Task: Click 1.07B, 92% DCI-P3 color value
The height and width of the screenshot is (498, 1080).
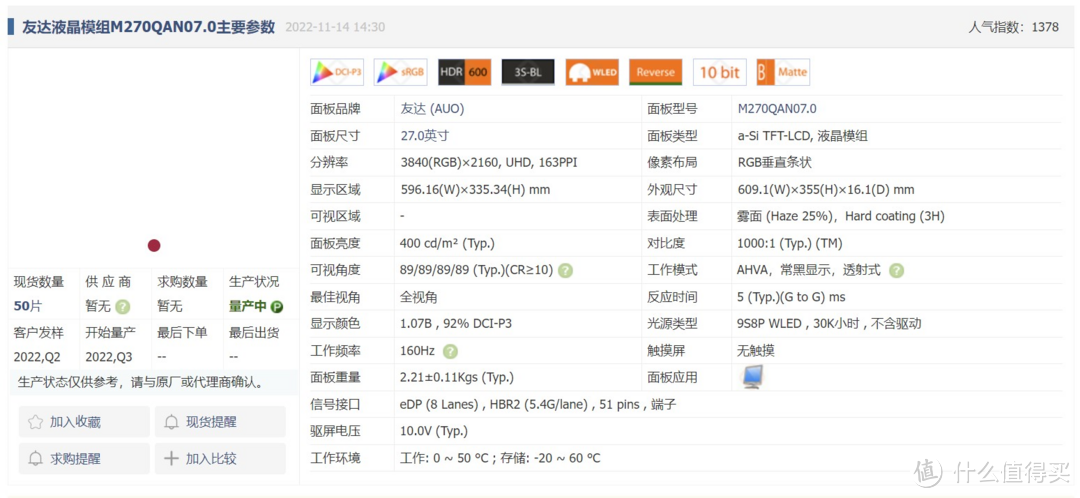Action: pos(456,324)
